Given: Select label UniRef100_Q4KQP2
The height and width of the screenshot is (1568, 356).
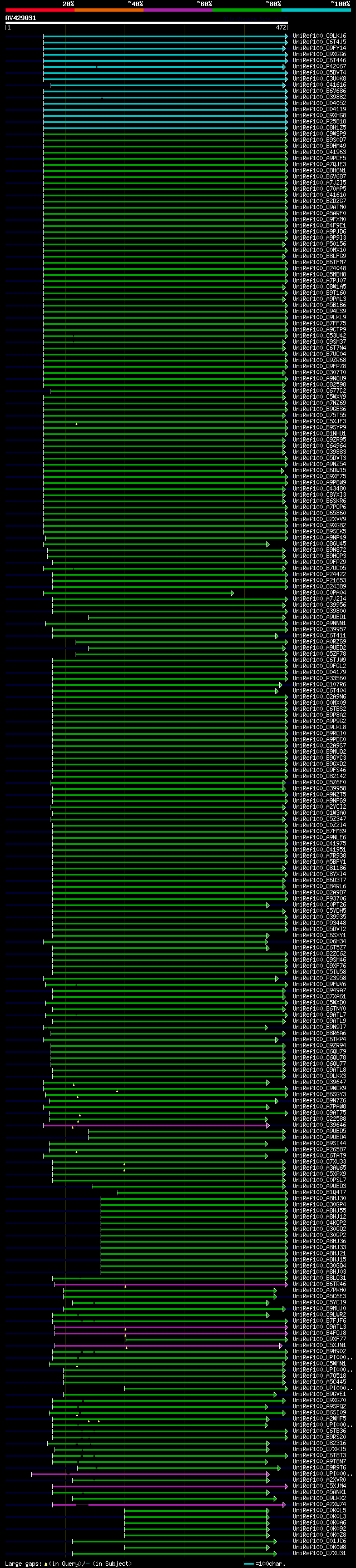Looking at the screenshot, I should pyautogui.click(x=319, y=1222).
